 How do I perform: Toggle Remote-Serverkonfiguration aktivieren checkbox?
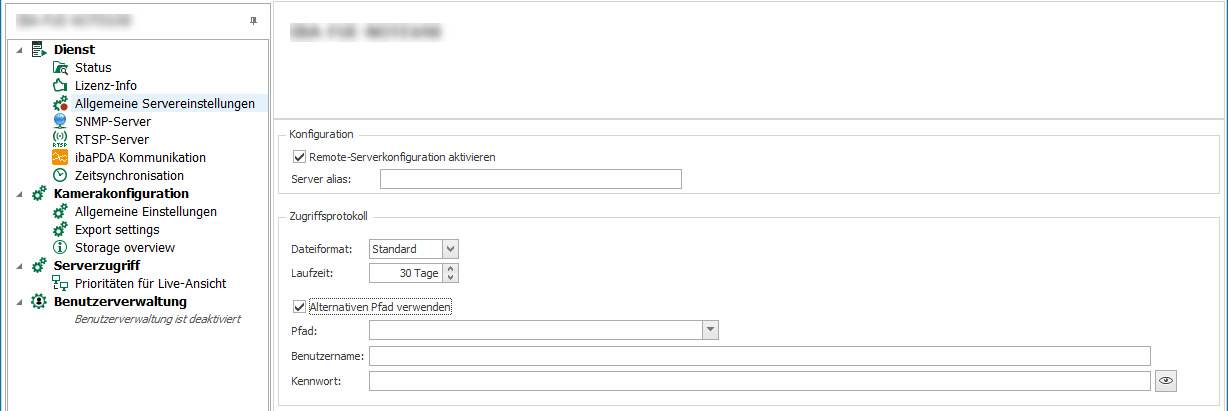299,157
